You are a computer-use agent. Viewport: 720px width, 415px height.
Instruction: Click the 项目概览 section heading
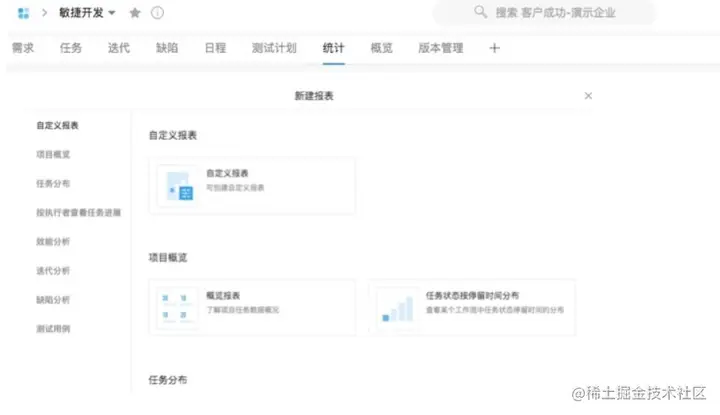pos(168,258)
